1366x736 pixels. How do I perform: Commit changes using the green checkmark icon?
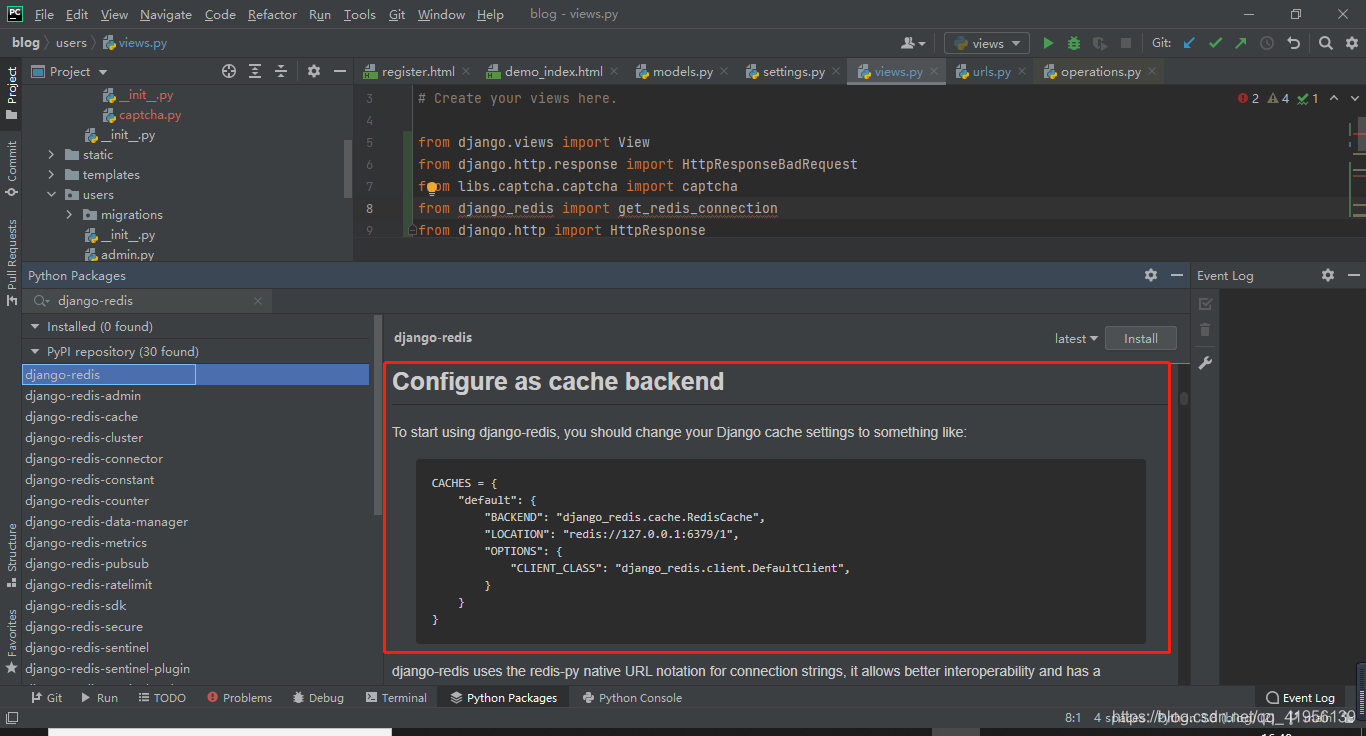click(1215, 43)
